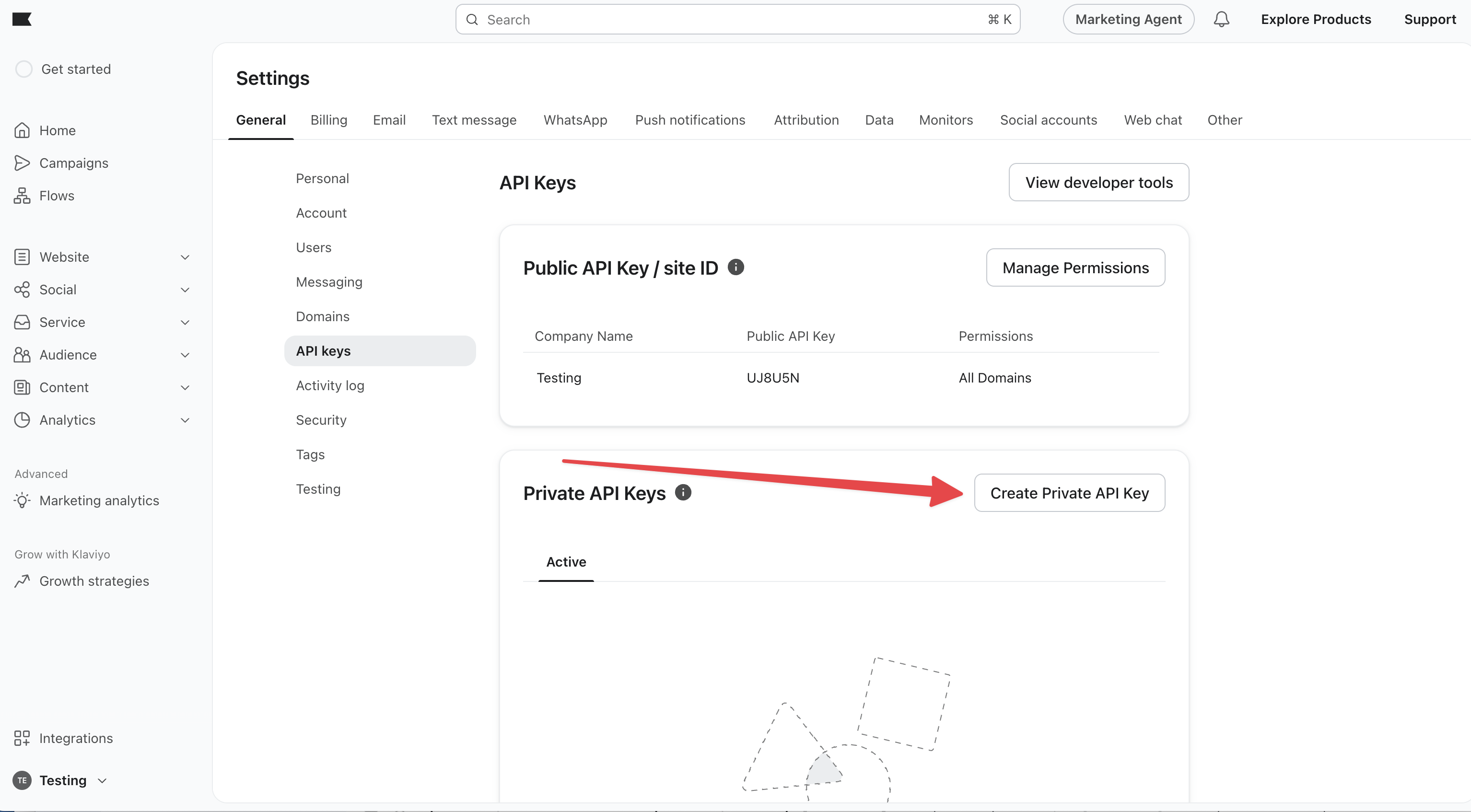Click the Growth strategies trend icon
Image resolution: width=1471 pixels, height=812 pixels.
(x=22, y=581)
